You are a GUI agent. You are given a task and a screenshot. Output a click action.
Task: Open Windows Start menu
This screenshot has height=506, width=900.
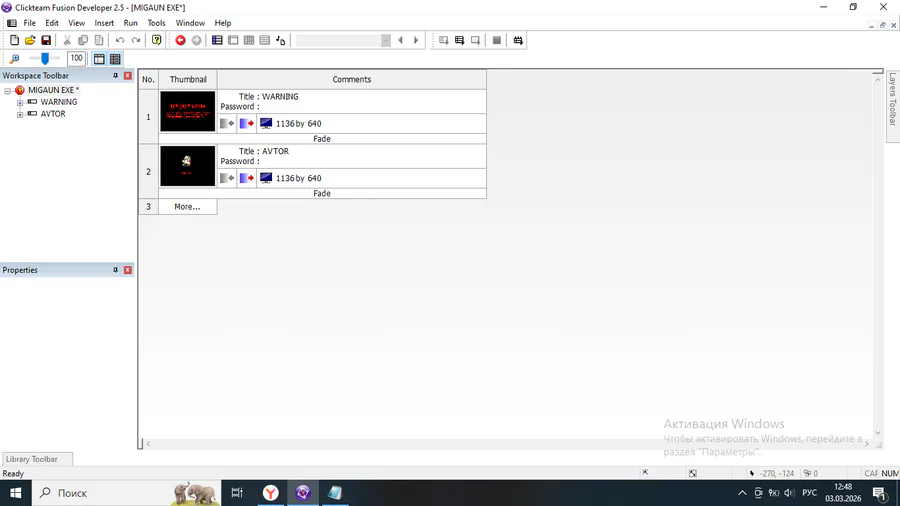click(x=15, y=493)
